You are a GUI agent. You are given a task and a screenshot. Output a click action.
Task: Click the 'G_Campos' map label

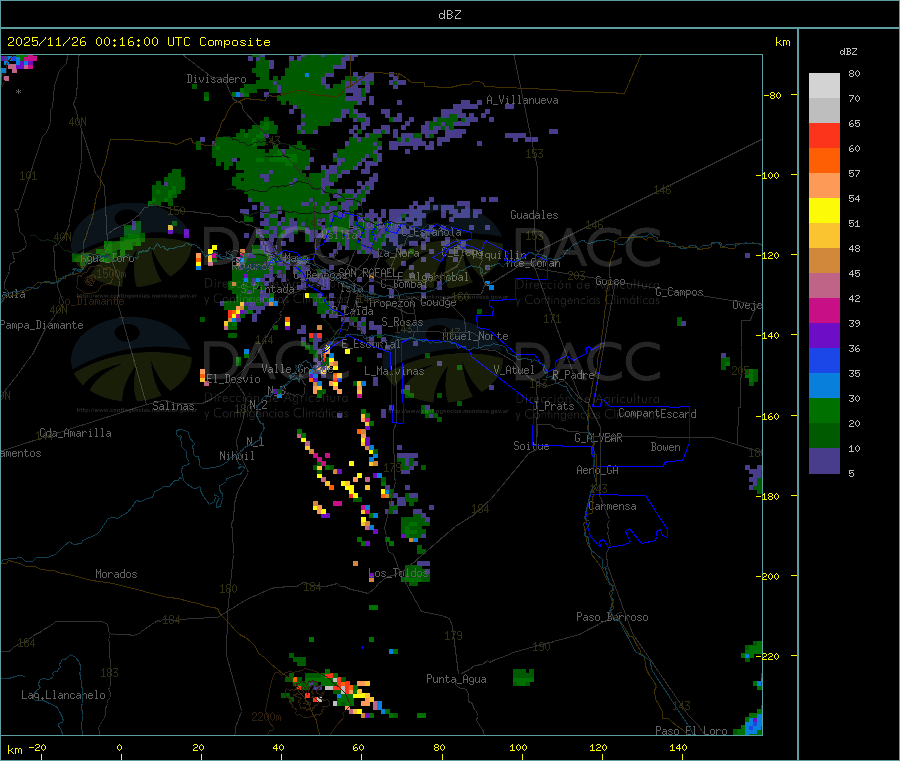(679, 292)
